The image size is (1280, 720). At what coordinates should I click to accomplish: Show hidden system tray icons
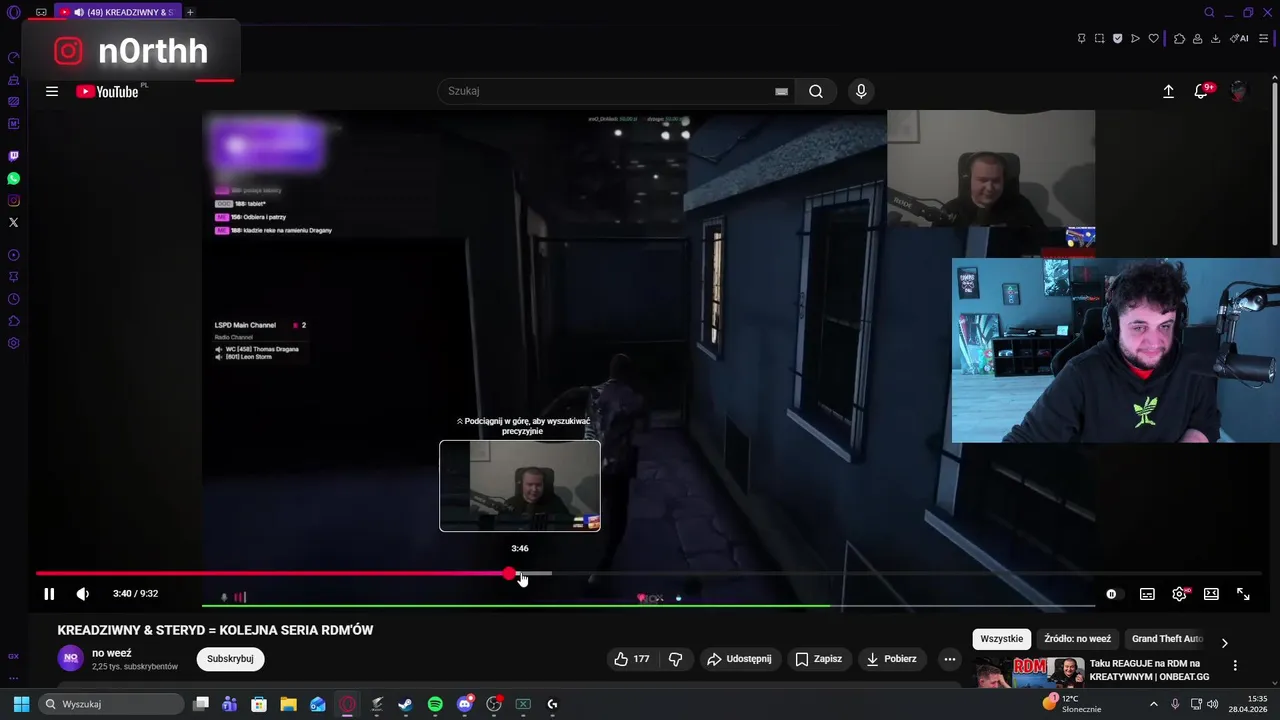[1153, 704]
